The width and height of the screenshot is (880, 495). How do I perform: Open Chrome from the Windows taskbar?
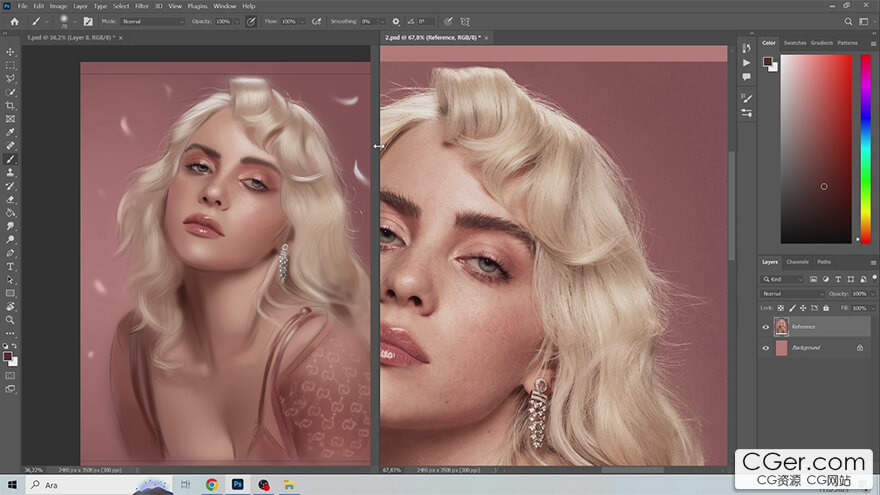[212, 484]
